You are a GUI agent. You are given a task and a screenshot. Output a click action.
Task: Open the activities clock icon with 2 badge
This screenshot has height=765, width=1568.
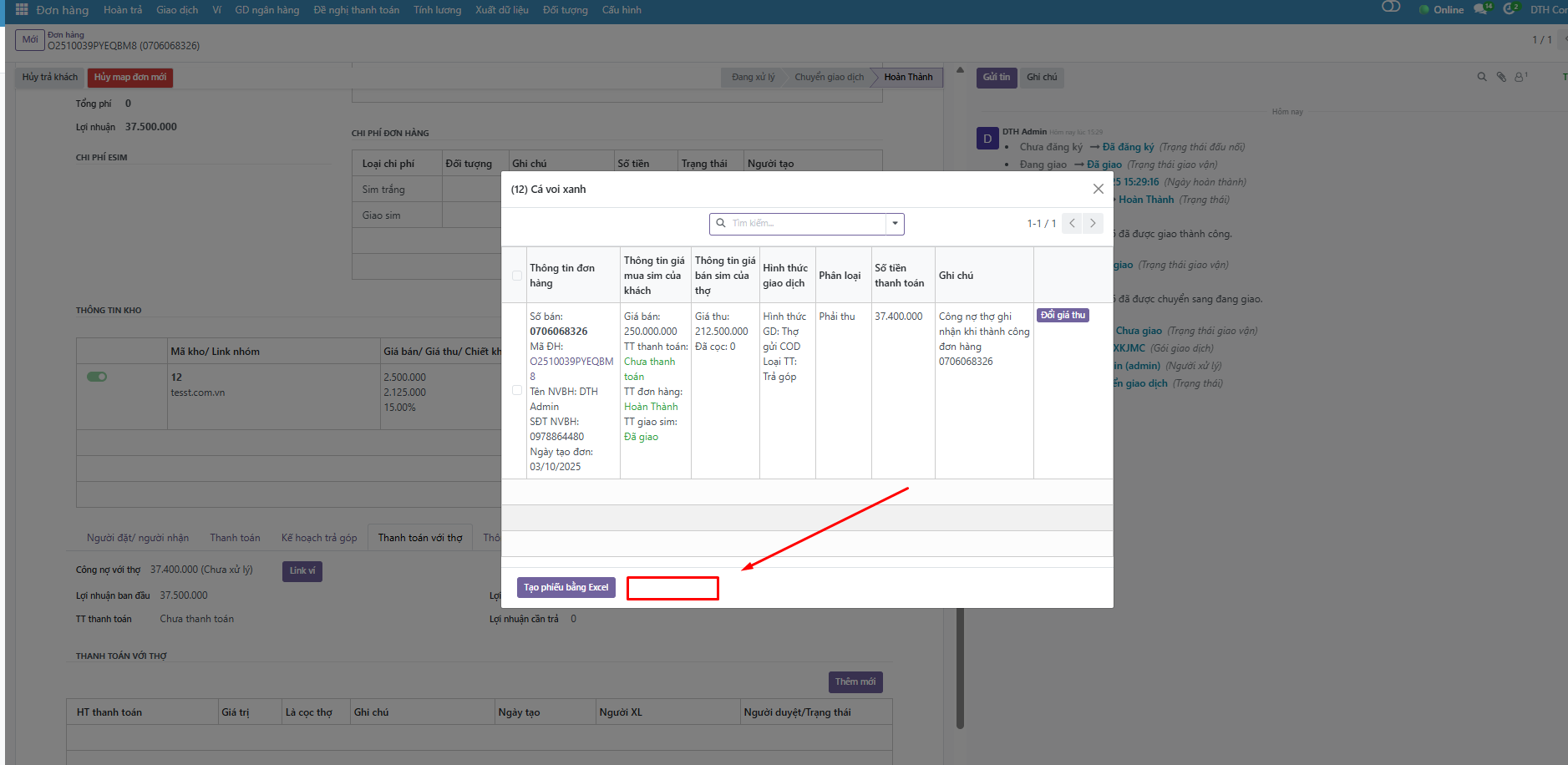[1510, 9]
